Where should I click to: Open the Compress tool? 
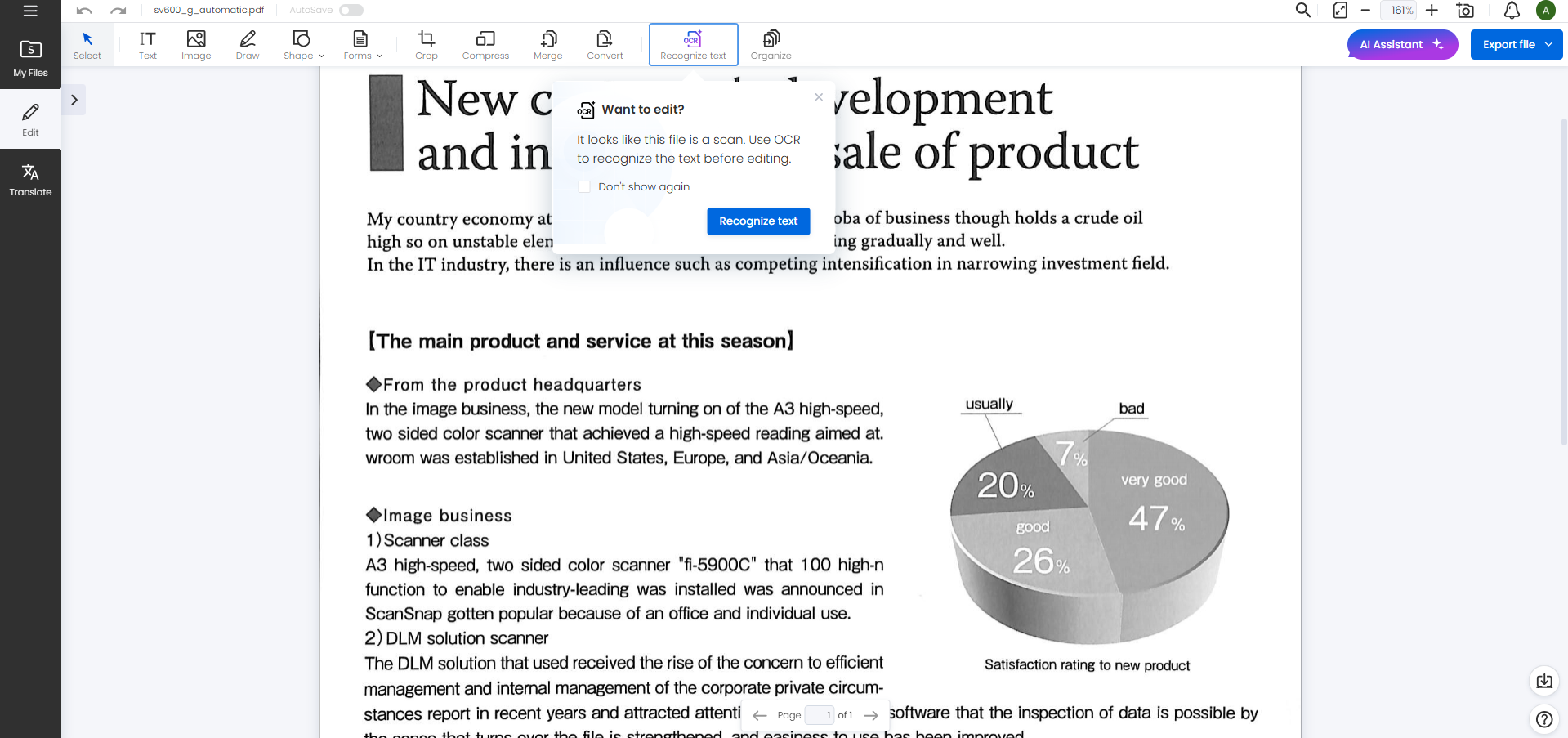(x=485, y=45)
